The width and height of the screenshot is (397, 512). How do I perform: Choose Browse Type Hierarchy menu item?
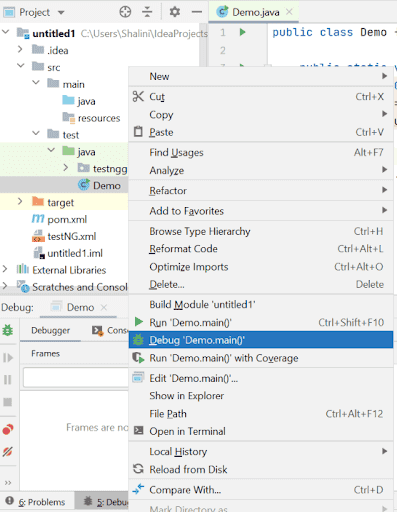261,231
